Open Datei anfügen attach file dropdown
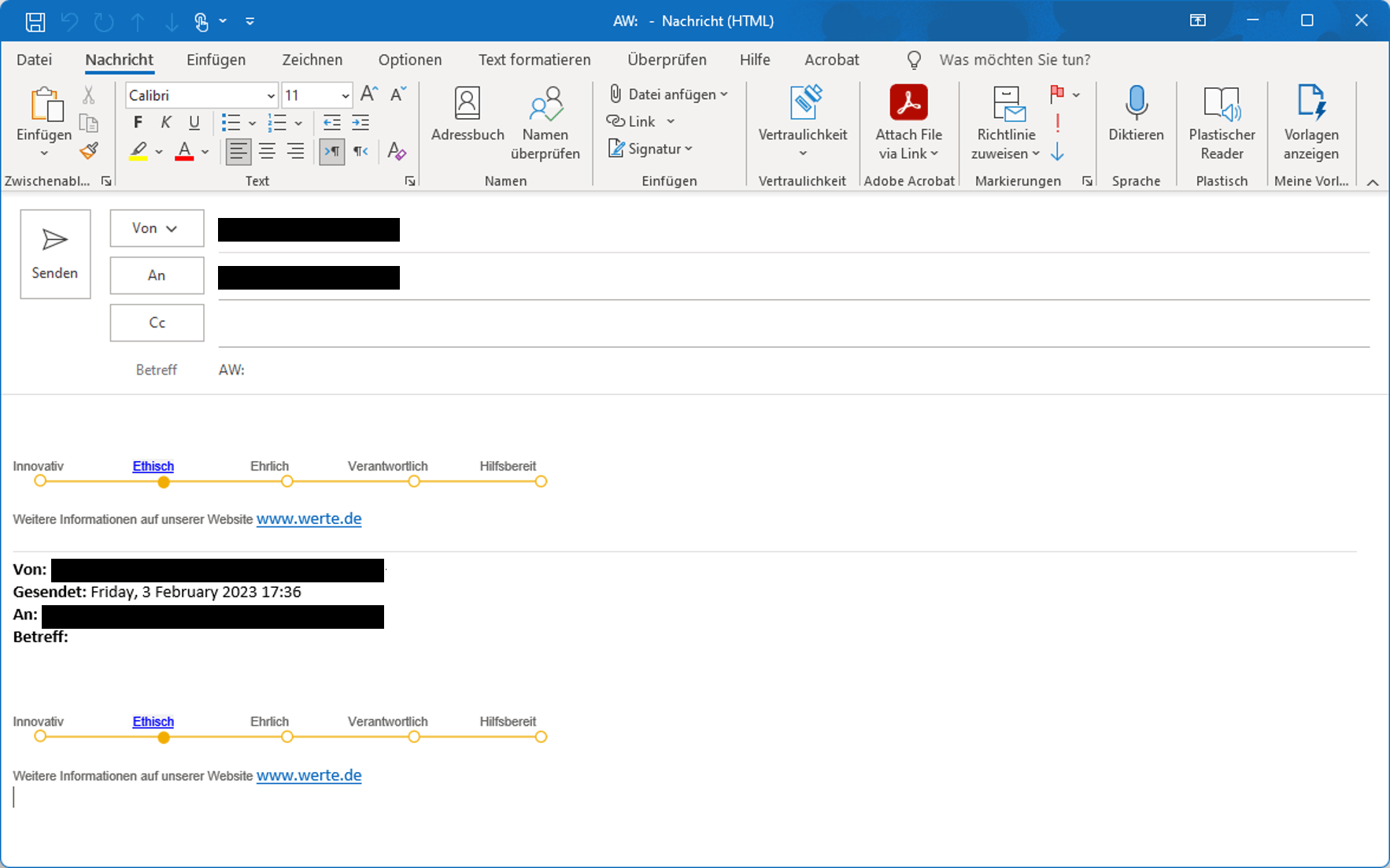1390x868 pixels. (668, 94)
